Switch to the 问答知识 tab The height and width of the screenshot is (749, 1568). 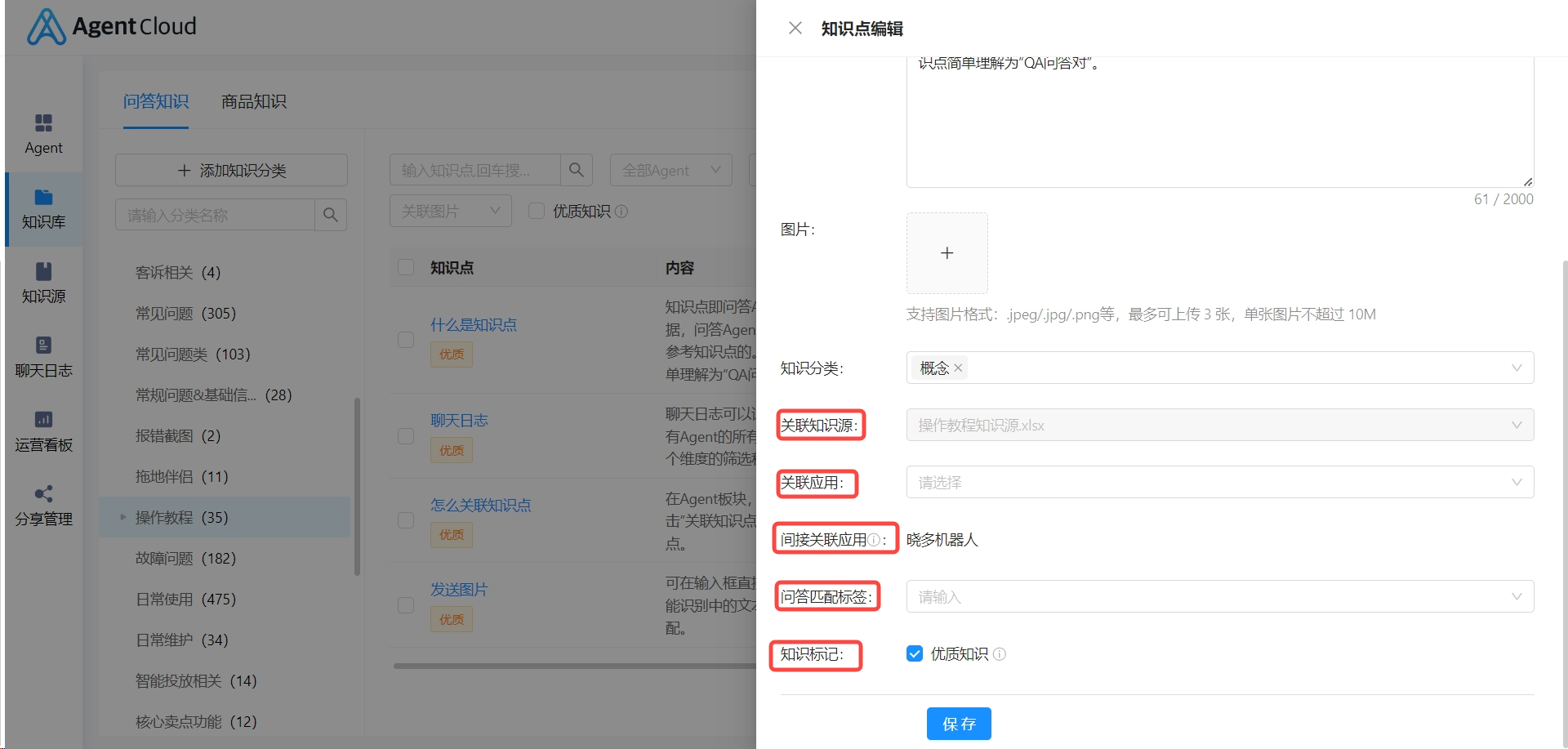(156, 101)
